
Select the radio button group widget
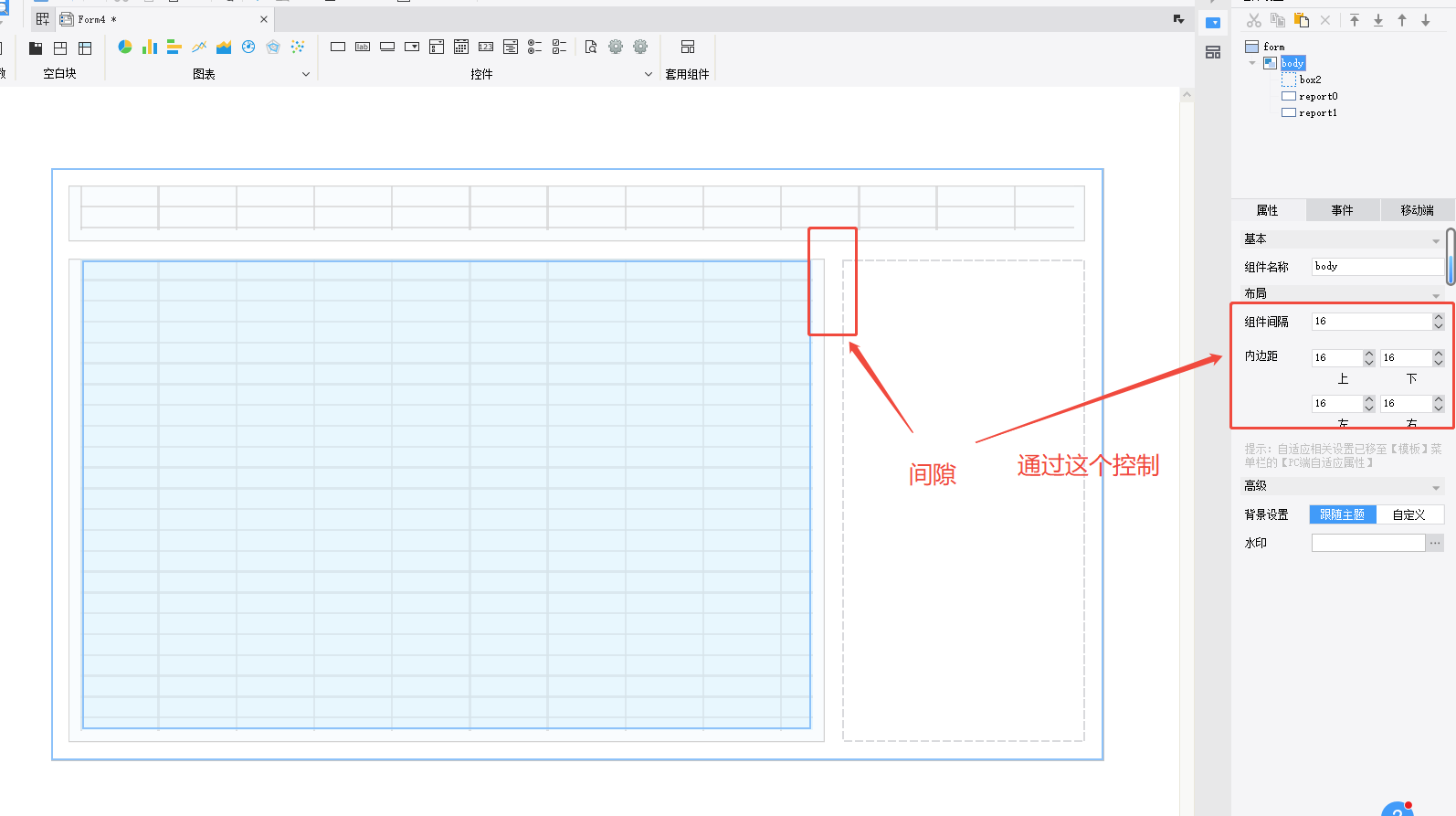pos(535,47)
